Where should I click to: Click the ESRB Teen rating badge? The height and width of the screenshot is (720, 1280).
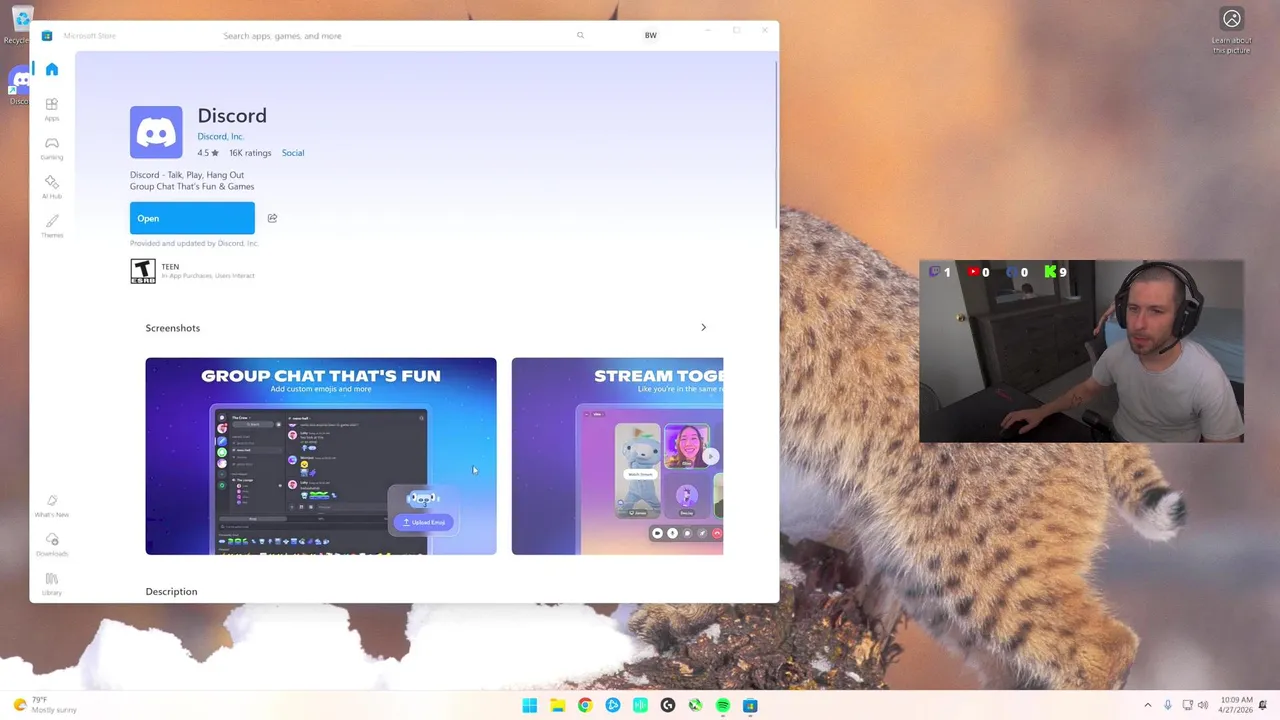point(143,271)
